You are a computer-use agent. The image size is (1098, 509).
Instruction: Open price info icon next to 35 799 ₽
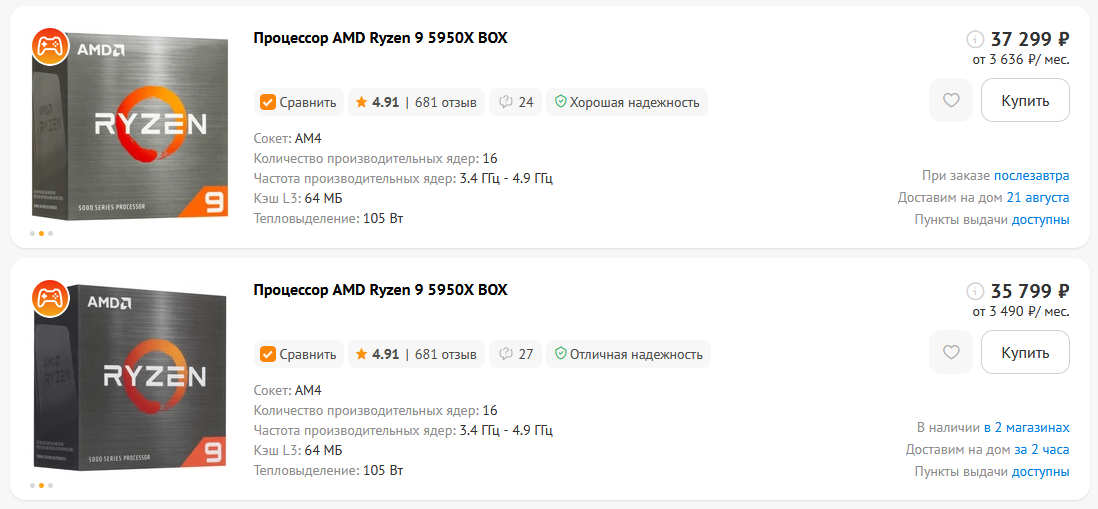974,291
